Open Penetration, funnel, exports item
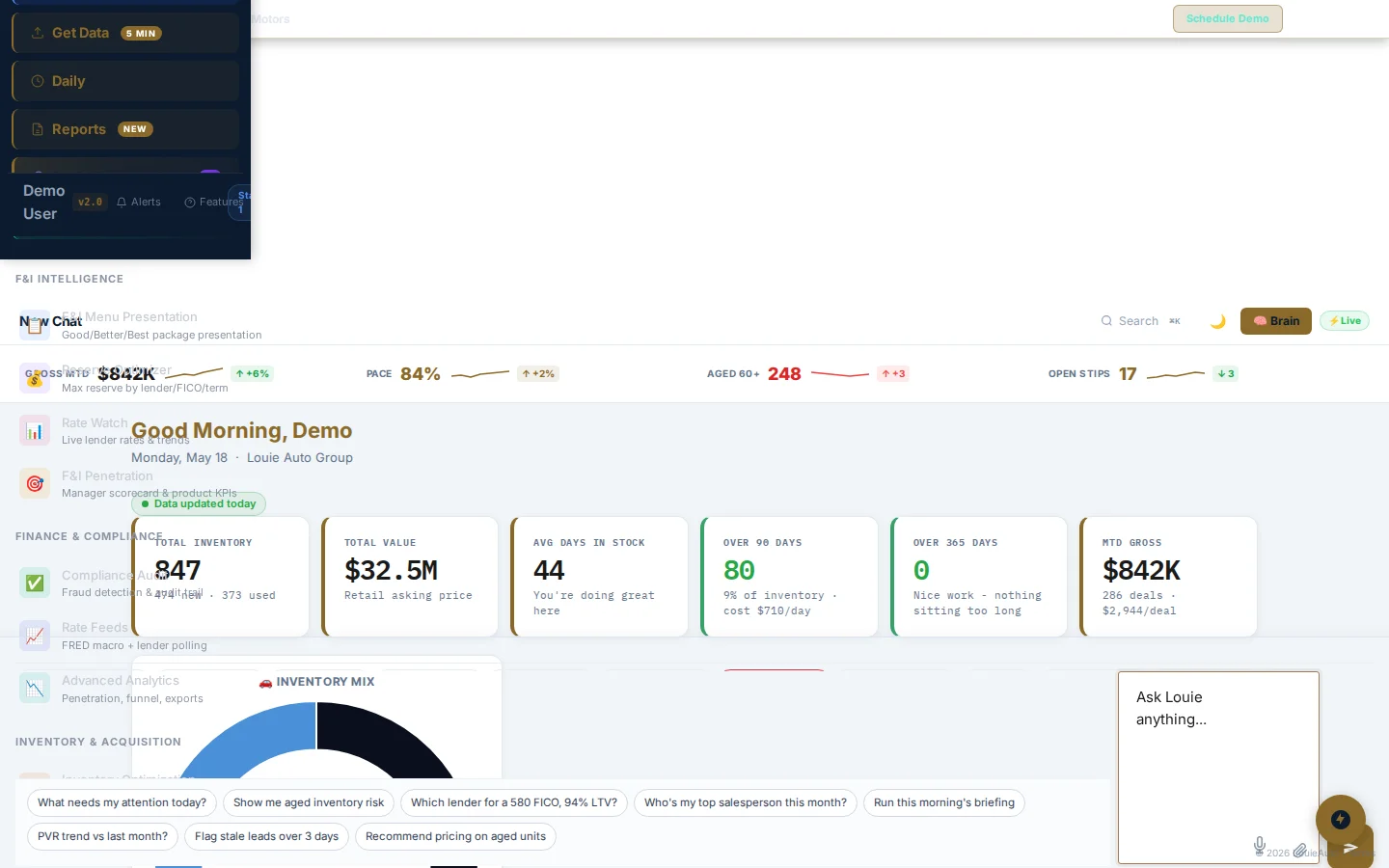 coord(132,698)
